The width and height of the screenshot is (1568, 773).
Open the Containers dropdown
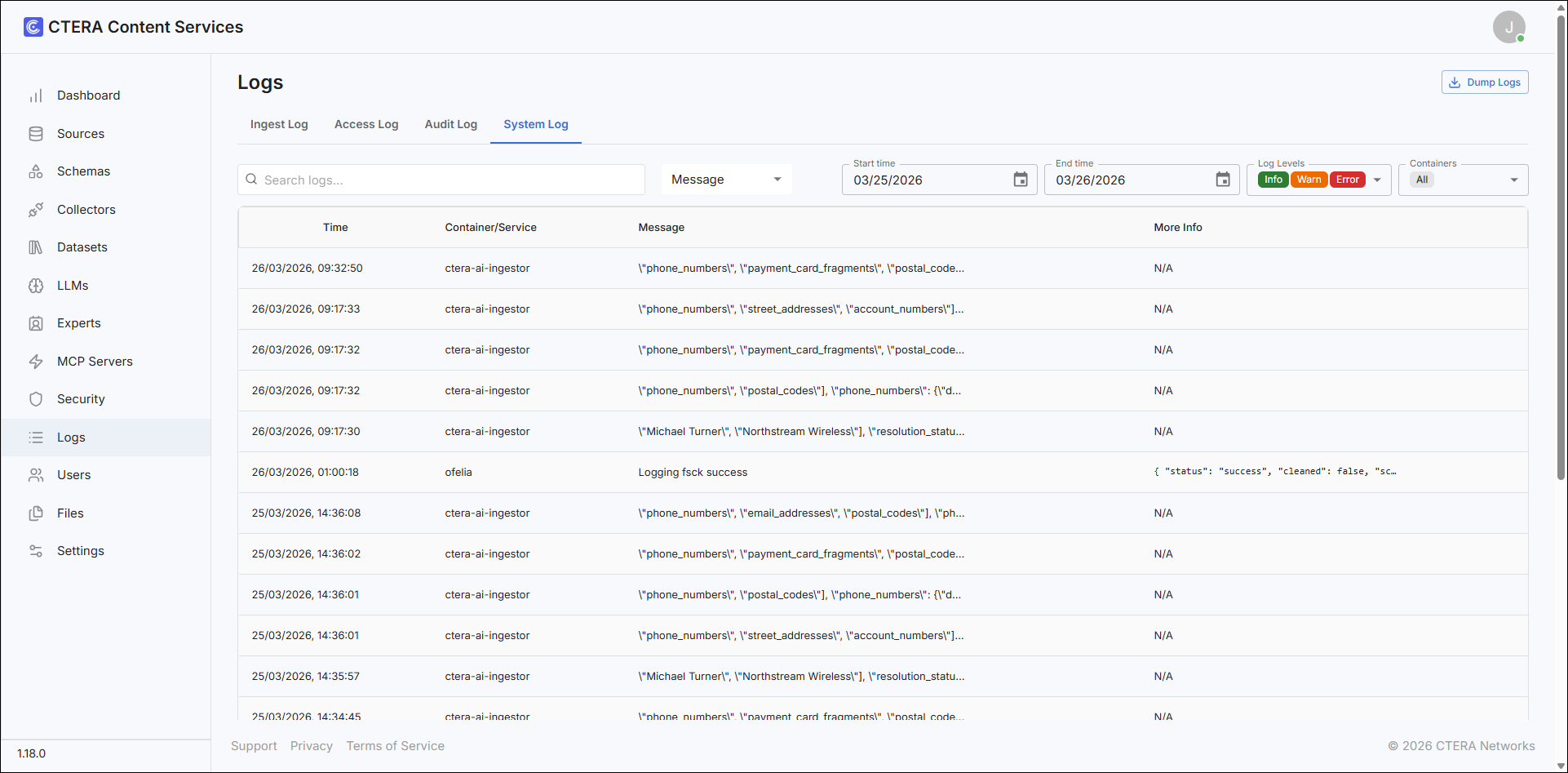click(1464, 180)
